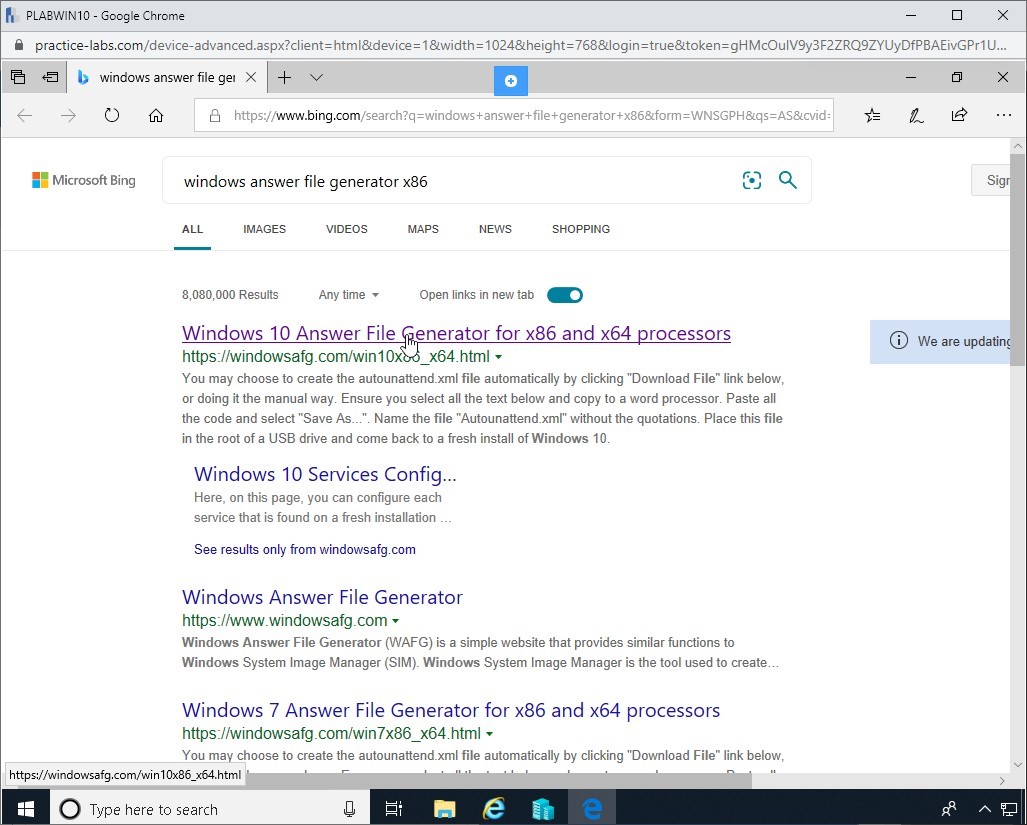The height and width of the screenshot is (825, 1027).
Task: Show hidden system tray icons
Action: [984, 809]
